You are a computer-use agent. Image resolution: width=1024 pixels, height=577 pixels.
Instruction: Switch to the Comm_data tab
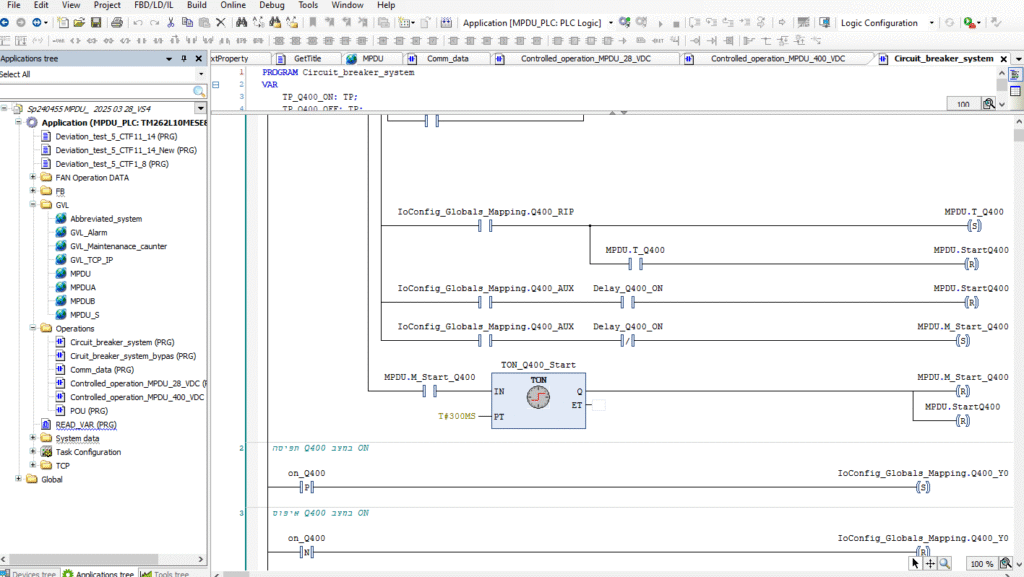pos(447,59)
